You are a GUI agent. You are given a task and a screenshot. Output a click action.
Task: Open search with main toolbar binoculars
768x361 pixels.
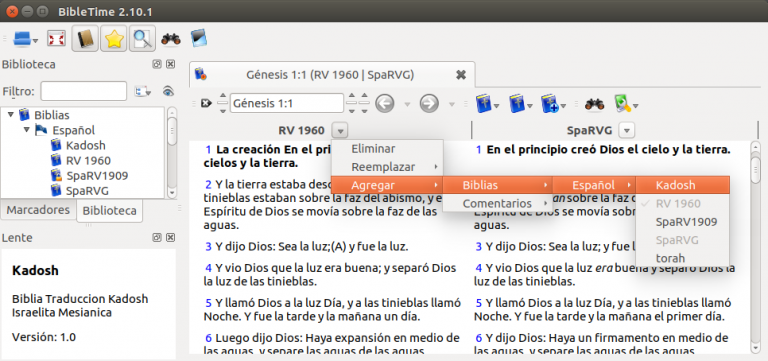[171, 39]
